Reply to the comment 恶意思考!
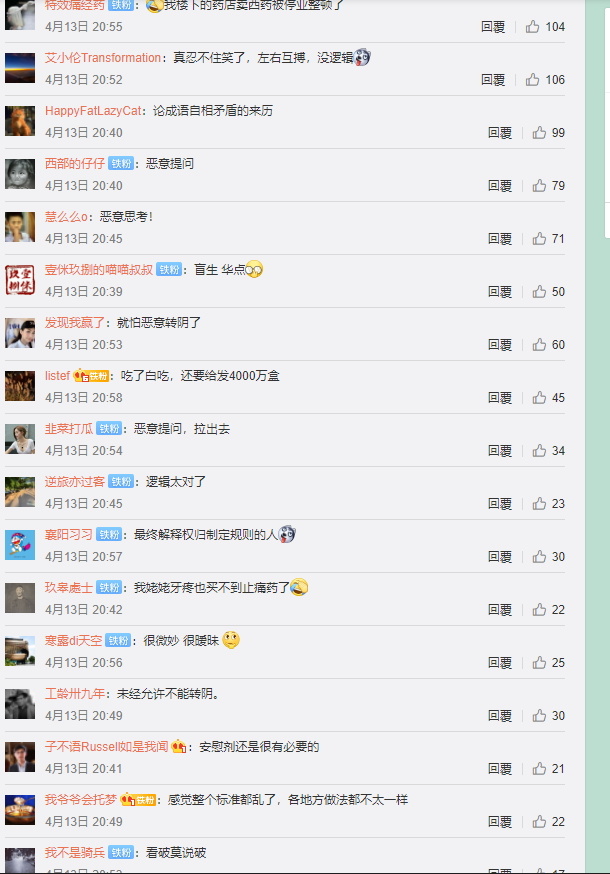The height and width of the screenshot is (874, 610). coord(500,239)
